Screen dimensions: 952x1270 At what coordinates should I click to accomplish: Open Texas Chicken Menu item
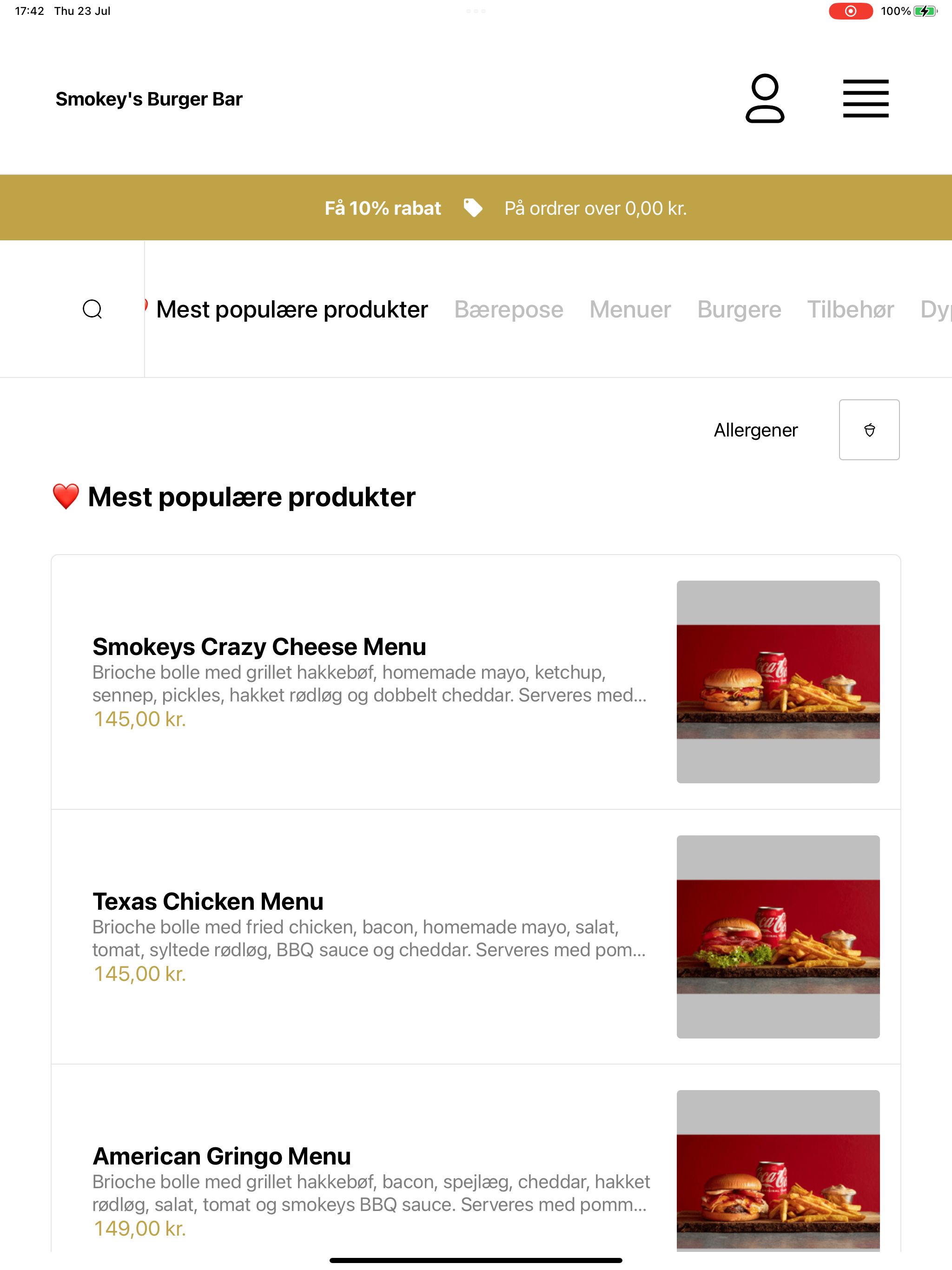pos(476,936)
